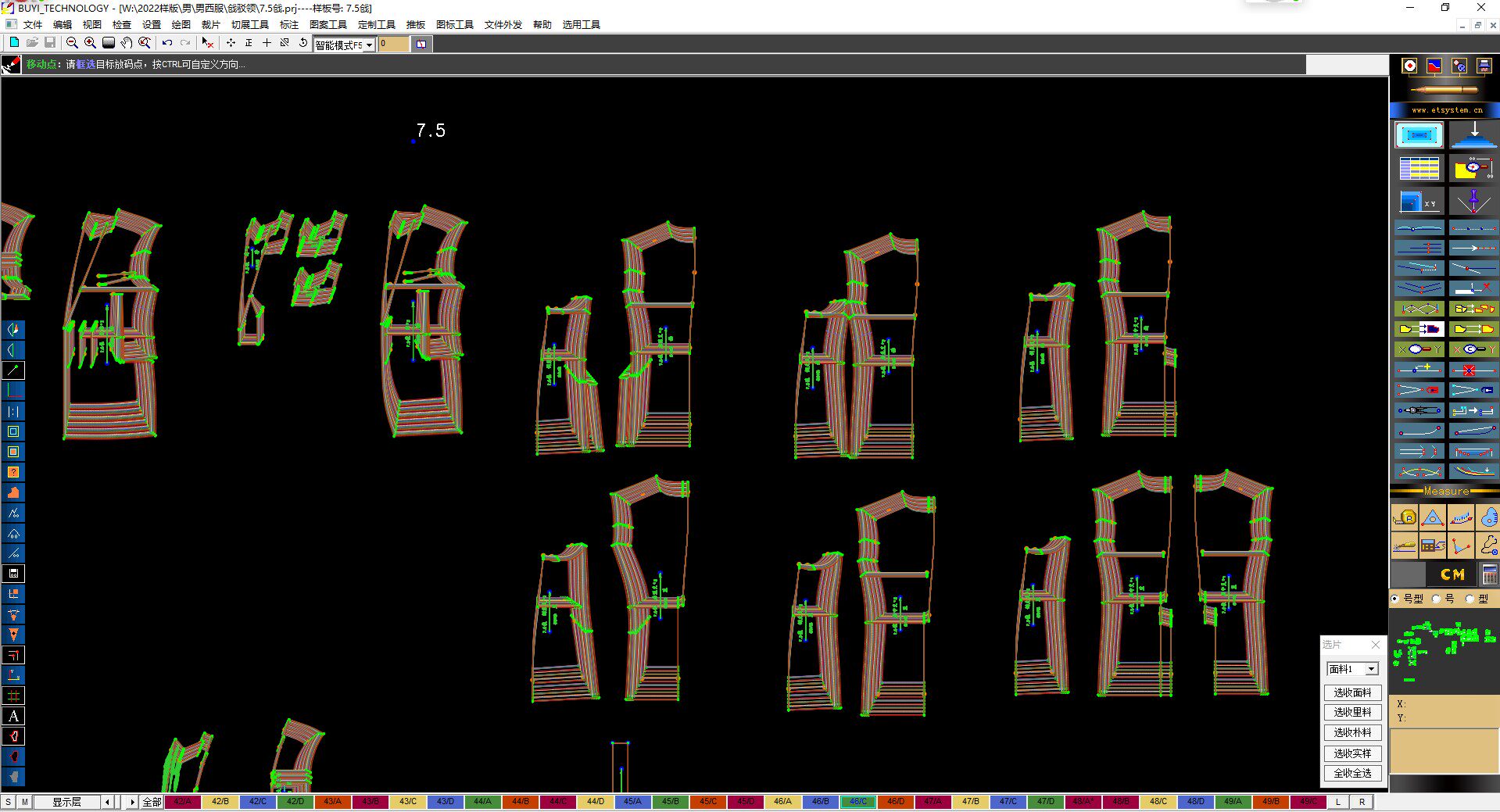Open the 切展工具 menu
1500x812 pixels.
250,24
